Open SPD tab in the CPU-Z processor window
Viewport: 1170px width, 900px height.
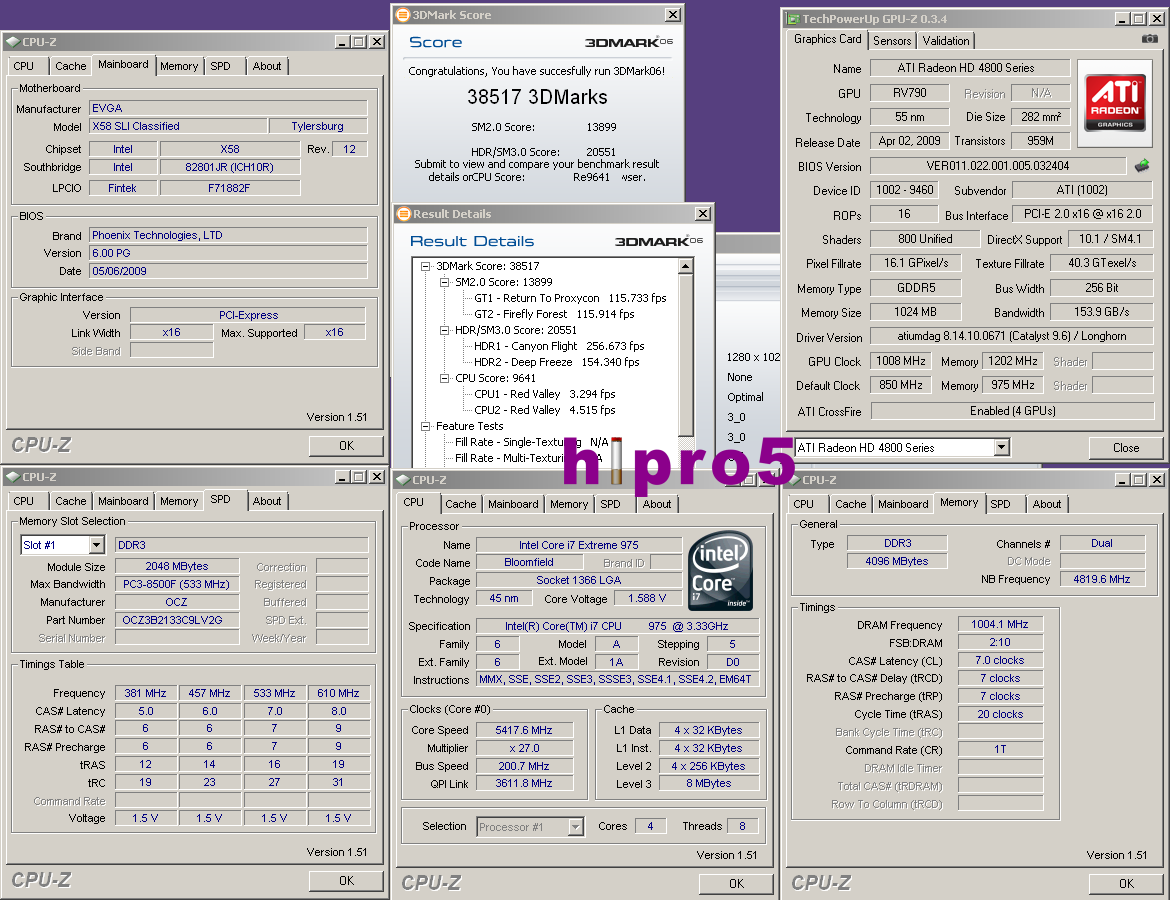610,504
